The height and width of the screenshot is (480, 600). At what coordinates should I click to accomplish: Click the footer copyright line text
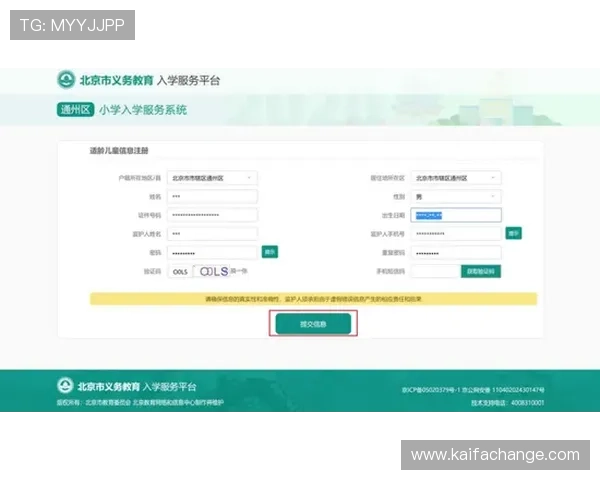[x=140, y=402]
